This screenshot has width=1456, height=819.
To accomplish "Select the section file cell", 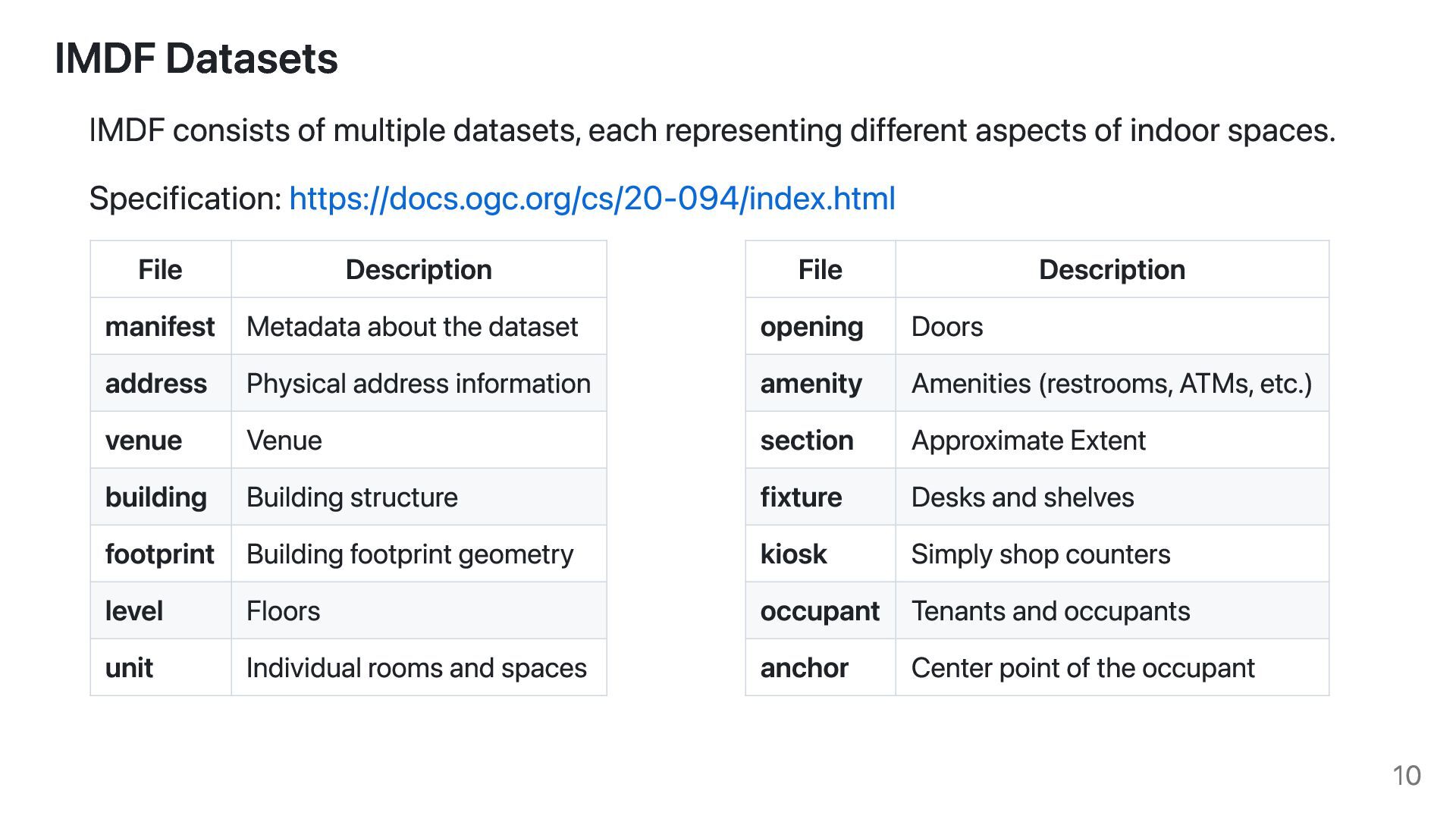I will tap(807, 441).
